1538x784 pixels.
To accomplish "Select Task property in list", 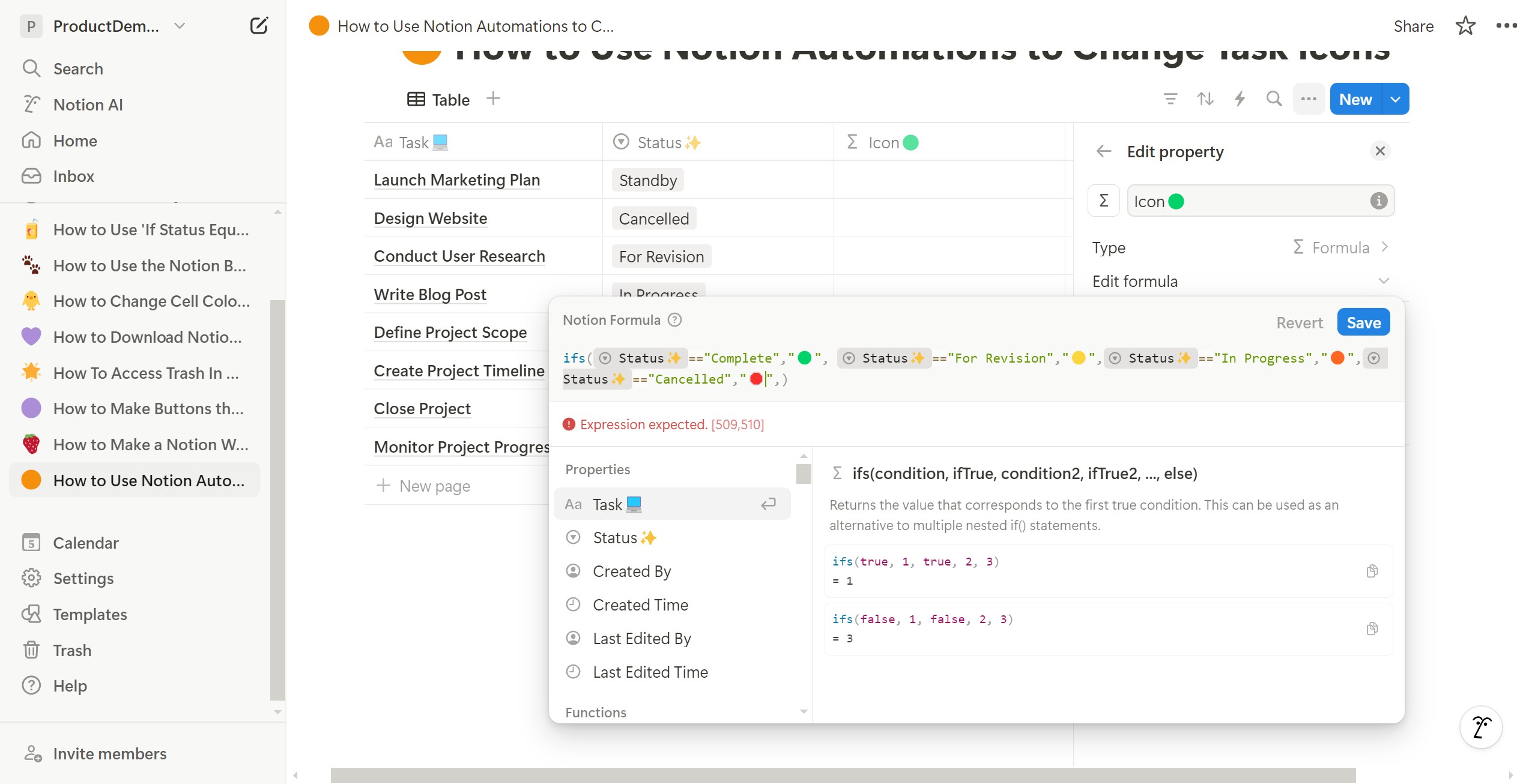I will pyautogui.click(x=671, y=504).
